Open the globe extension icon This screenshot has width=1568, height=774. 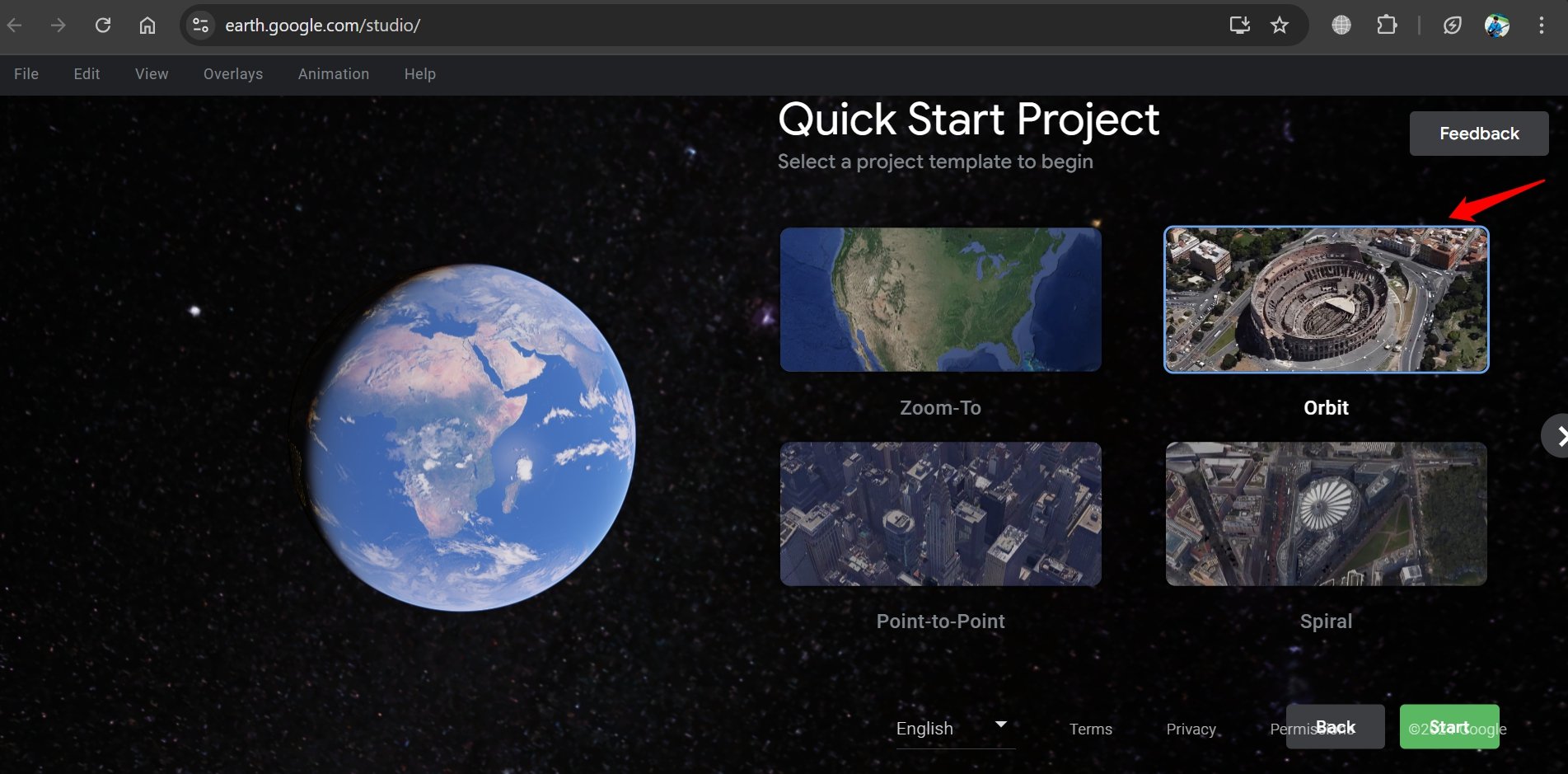1341,26
